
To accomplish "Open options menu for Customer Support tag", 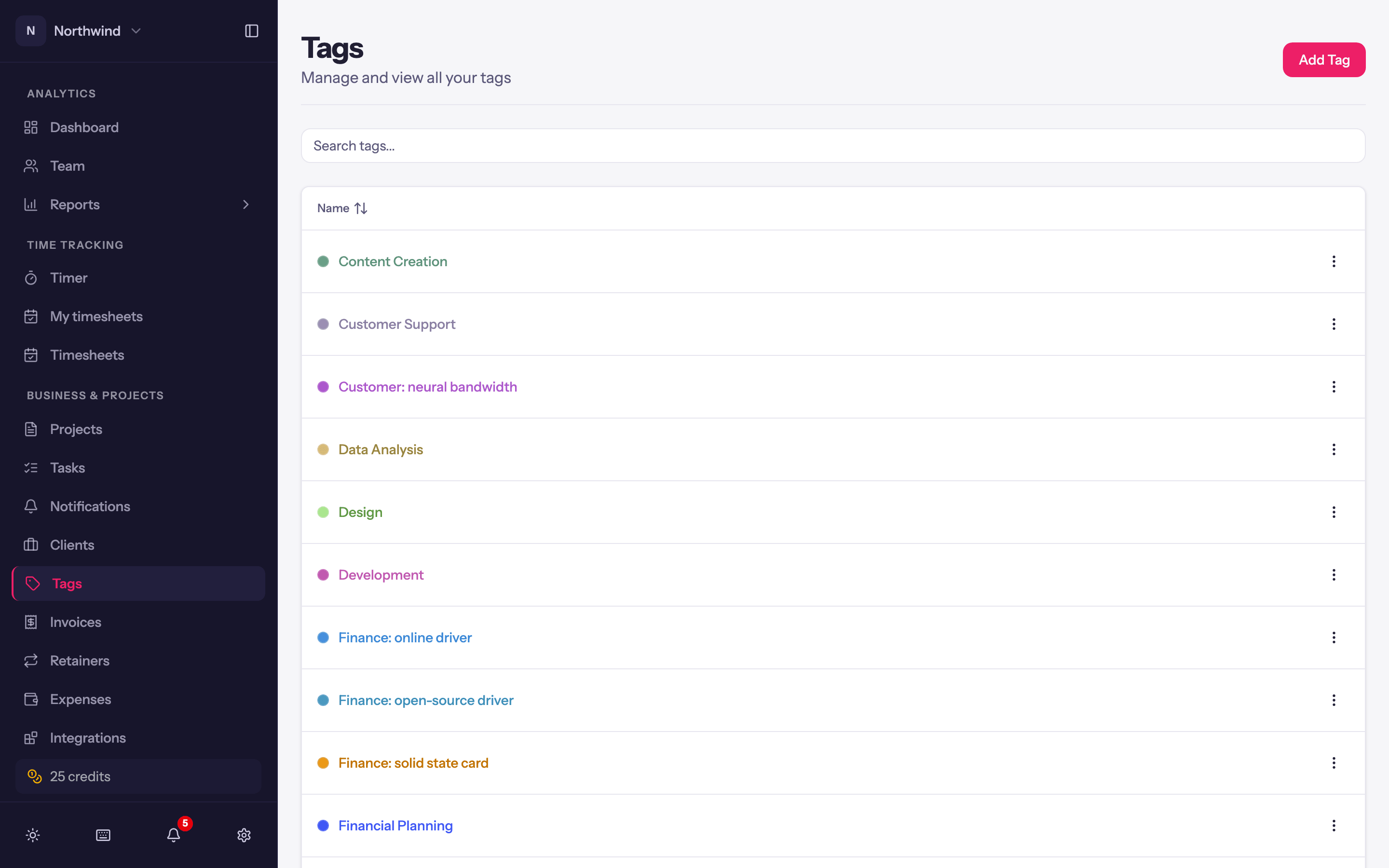I will pos(1334,325).
